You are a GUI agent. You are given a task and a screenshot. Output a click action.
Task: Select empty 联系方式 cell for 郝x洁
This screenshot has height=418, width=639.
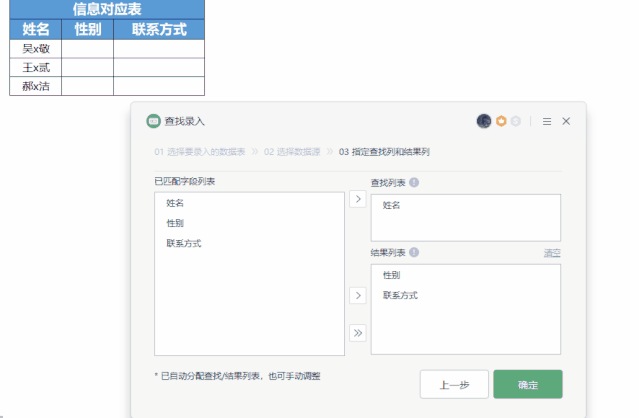pos(159,86)
